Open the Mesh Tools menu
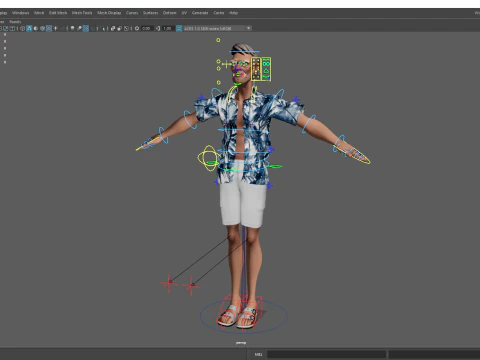The image size is (480, 360). pyautogui.click(x=82, y=13)
